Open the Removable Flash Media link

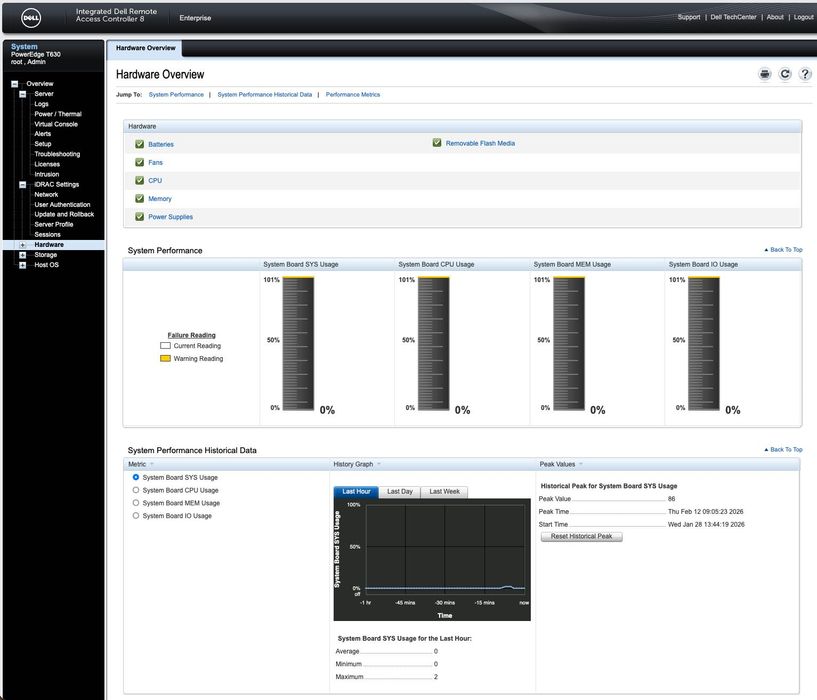pyautogui.click(x=480, y=143)
